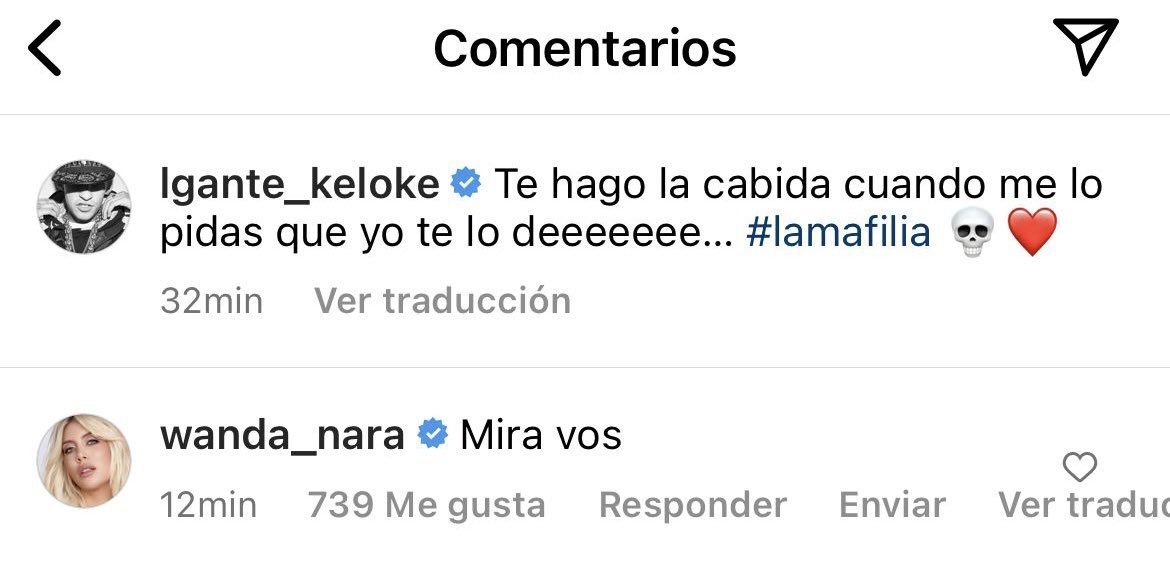Viewport: 1170px width, 564px height.
Task: Tap Ver traducción under lgante_keloke's post
Action: [442, 301]
